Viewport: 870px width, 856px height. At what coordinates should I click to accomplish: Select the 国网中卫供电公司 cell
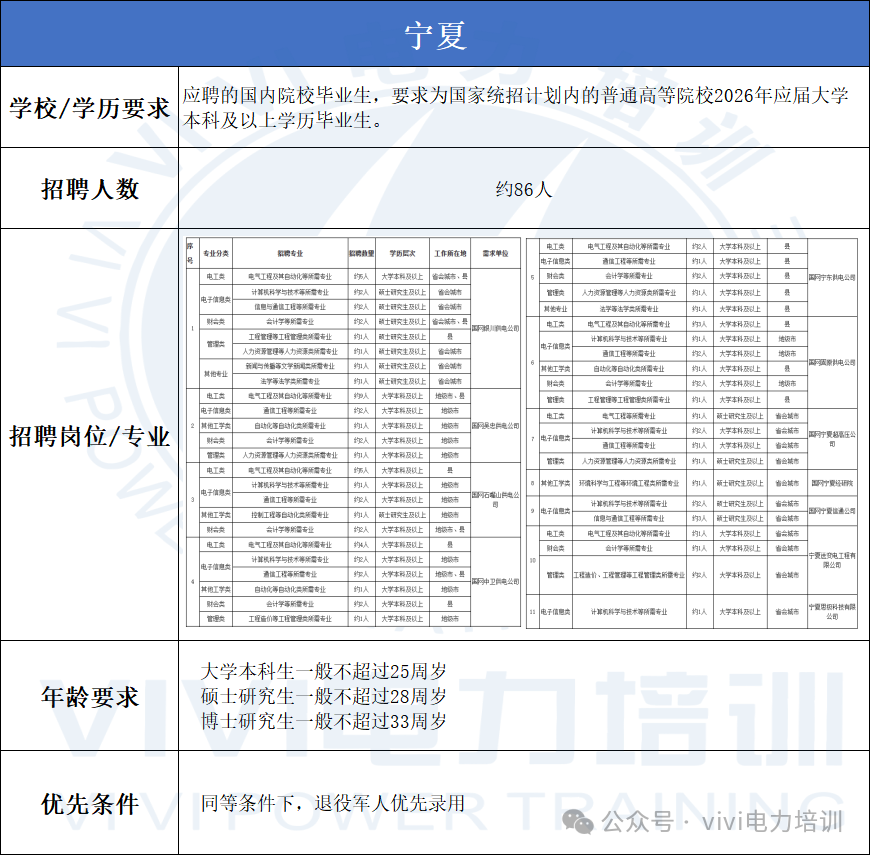pos(495,581)
